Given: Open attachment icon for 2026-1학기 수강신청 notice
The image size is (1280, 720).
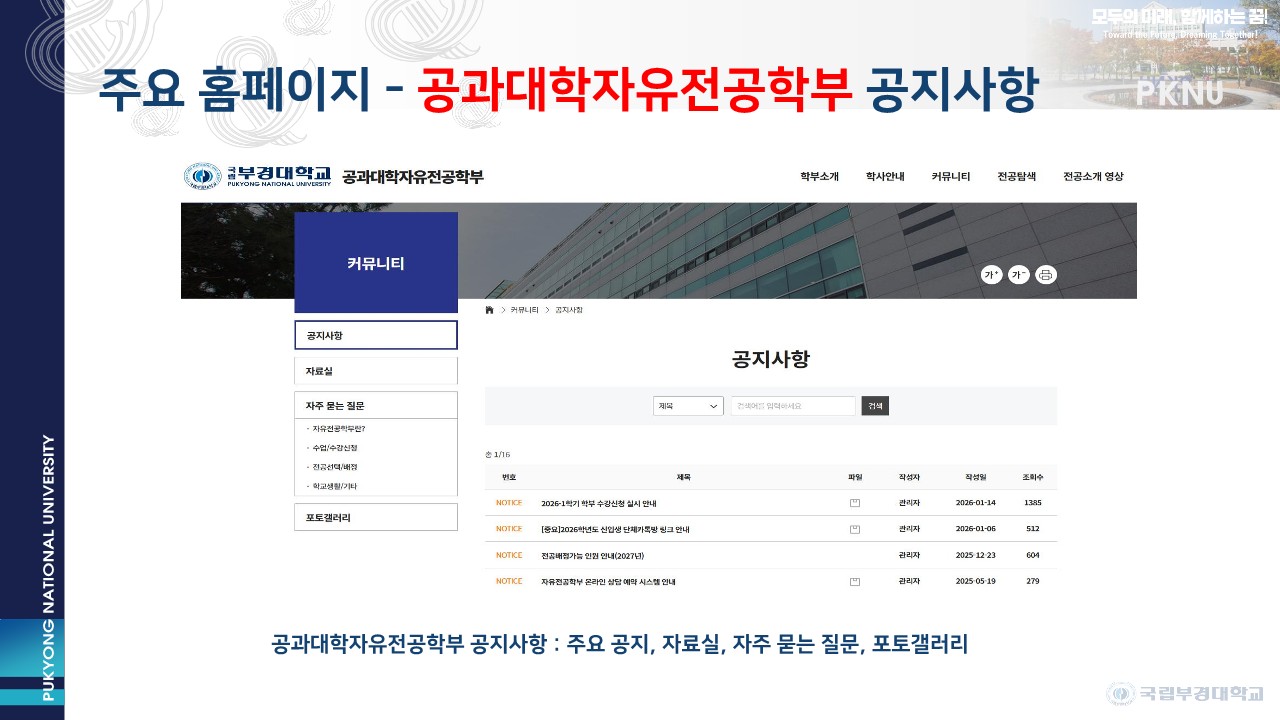Looking at the screenshot, I should coord(854,503).
